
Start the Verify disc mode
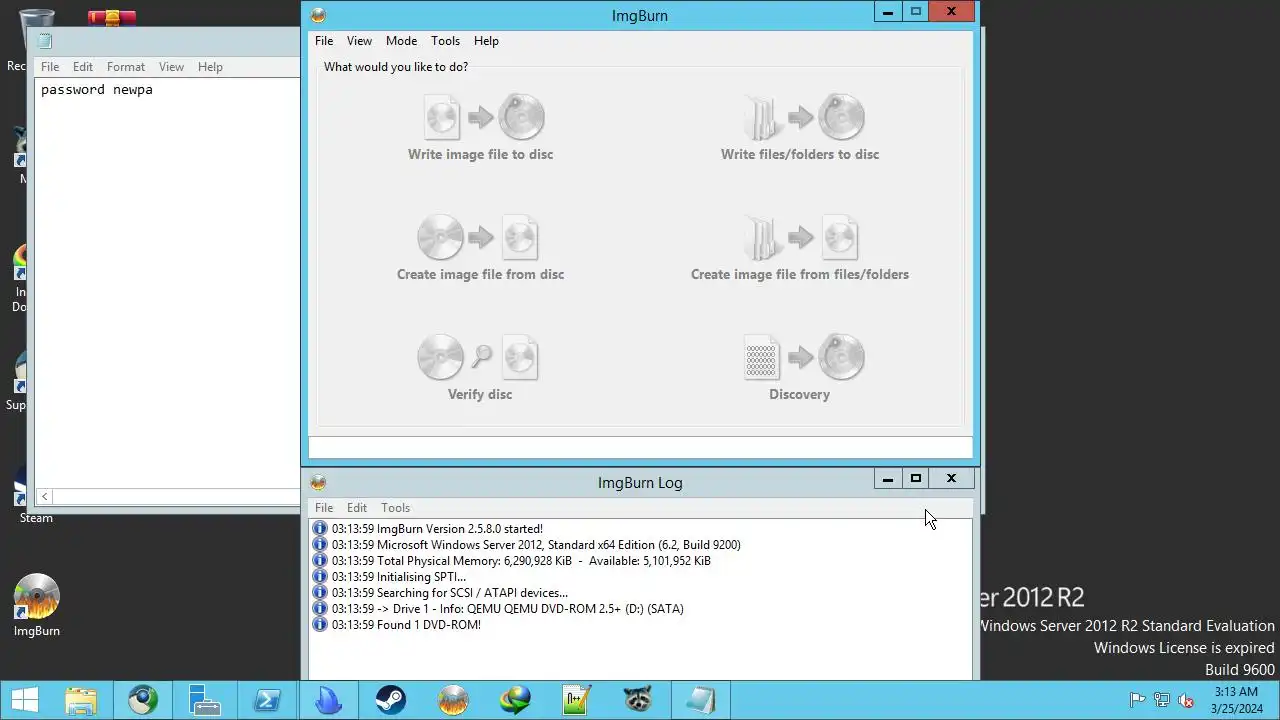pyautogui.click(x=480, y=367)
